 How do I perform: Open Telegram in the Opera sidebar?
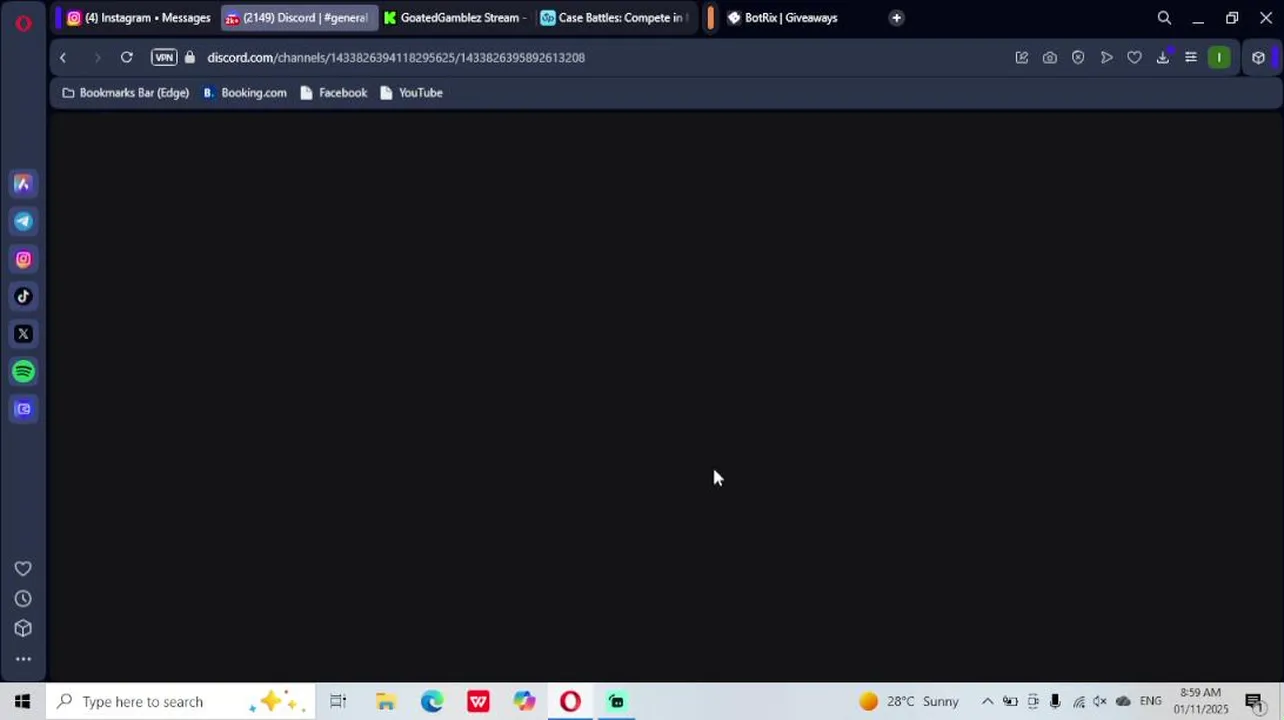tap(23, 222)
